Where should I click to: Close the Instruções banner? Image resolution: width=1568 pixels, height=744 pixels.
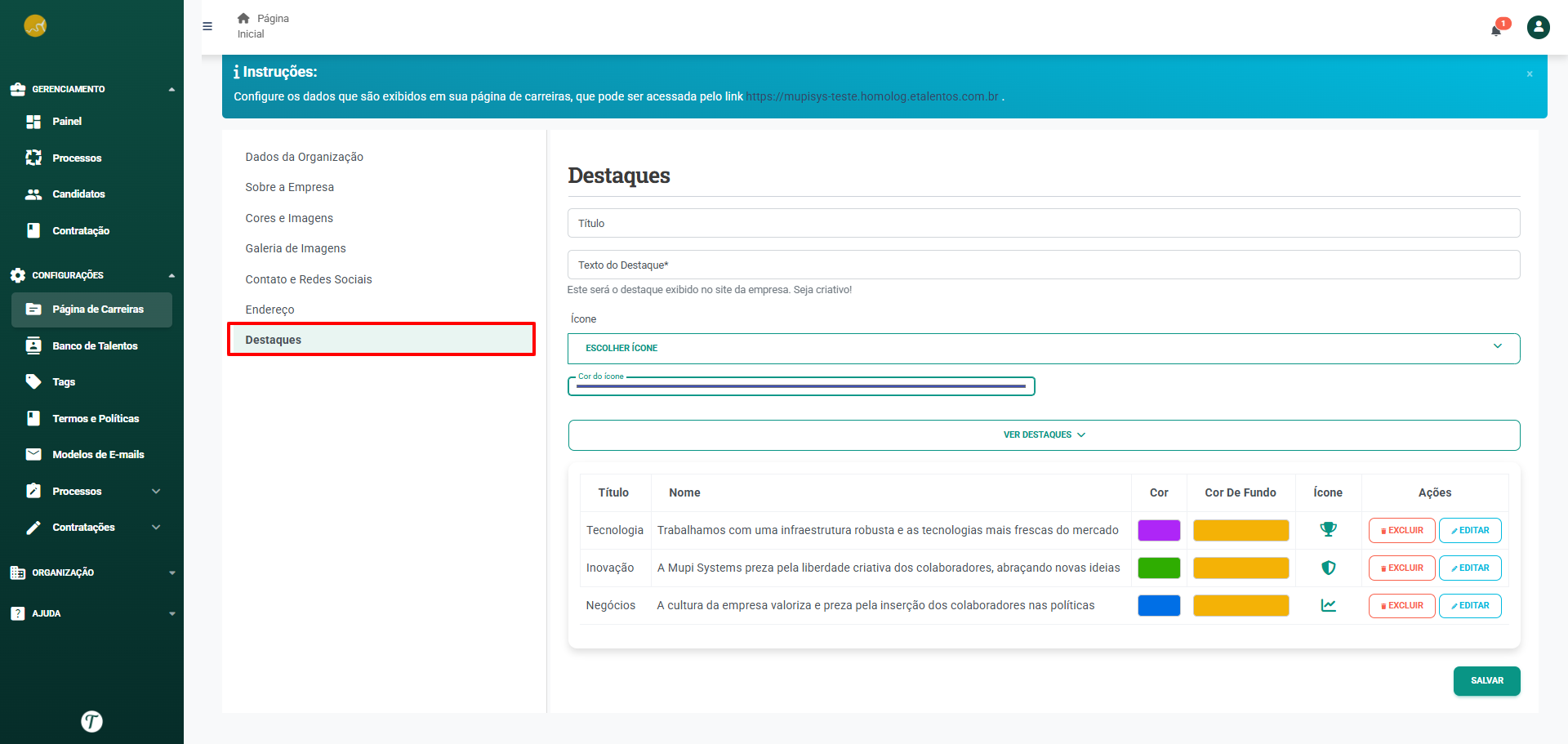(x=1529, y=74)
